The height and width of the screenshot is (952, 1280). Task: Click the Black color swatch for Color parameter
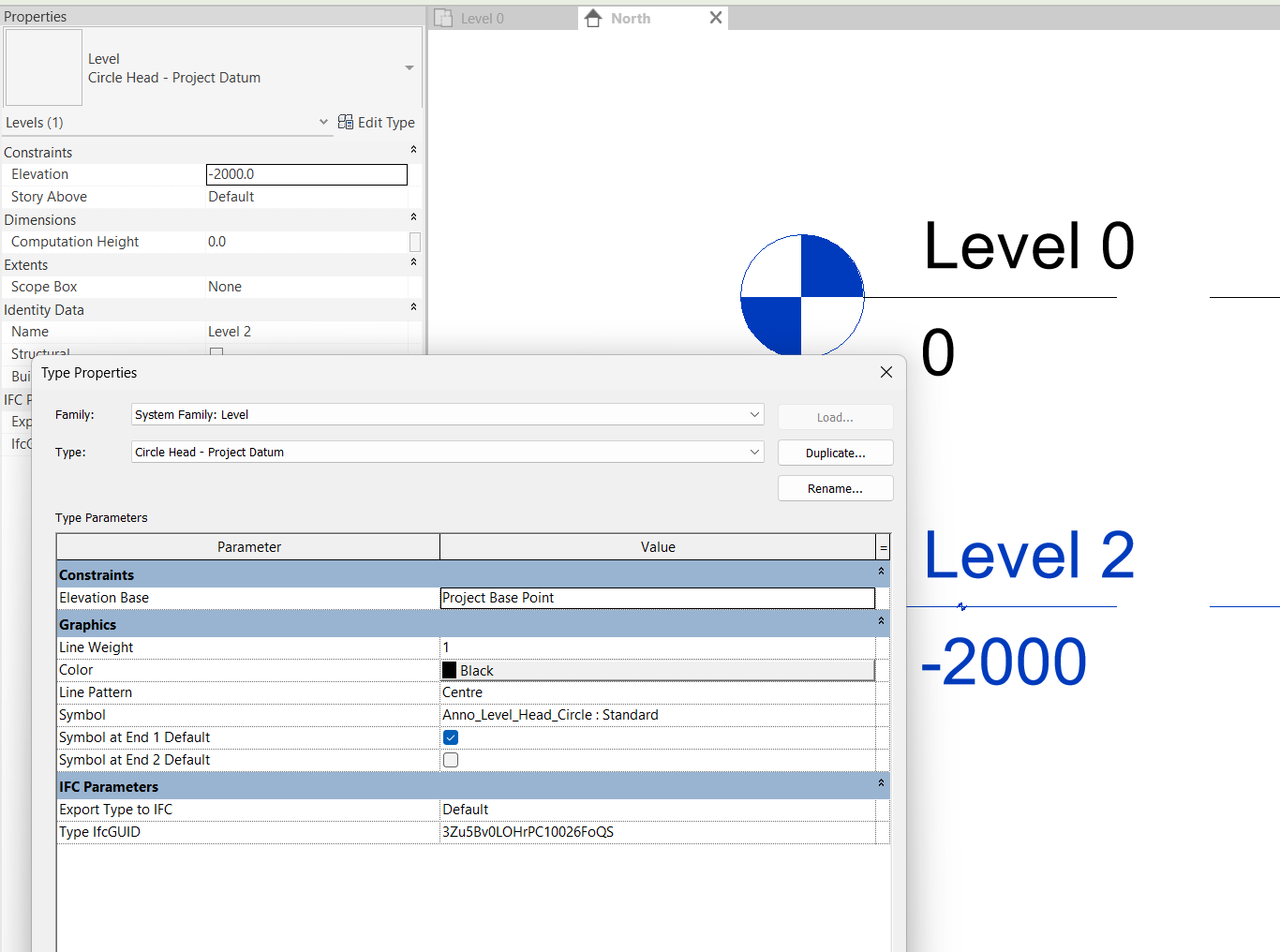(x=450, y=669)
